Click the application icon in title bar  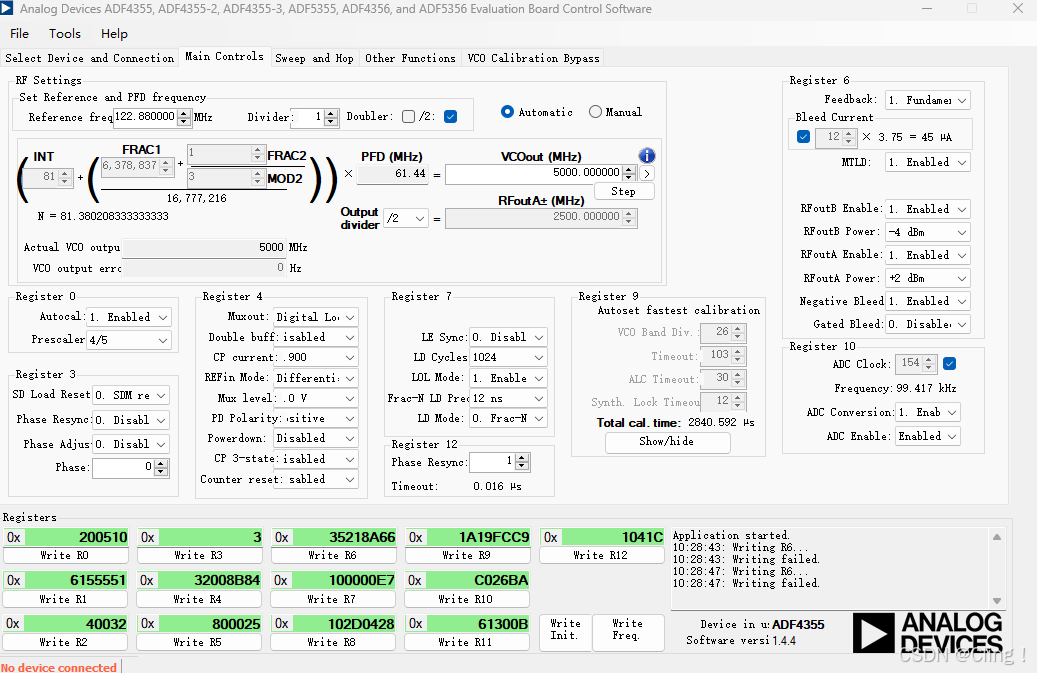click(7, 9)
